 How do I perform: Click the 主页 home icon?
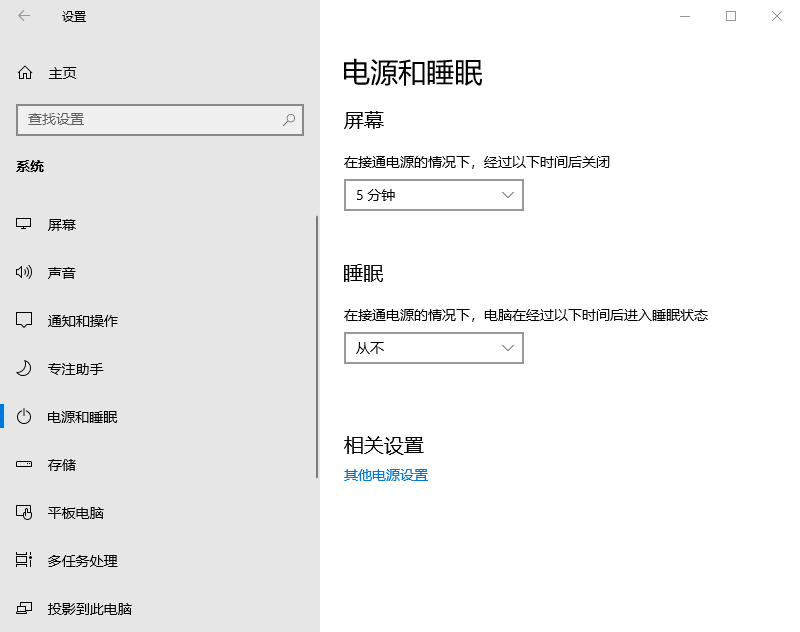(x=22, y=72)
